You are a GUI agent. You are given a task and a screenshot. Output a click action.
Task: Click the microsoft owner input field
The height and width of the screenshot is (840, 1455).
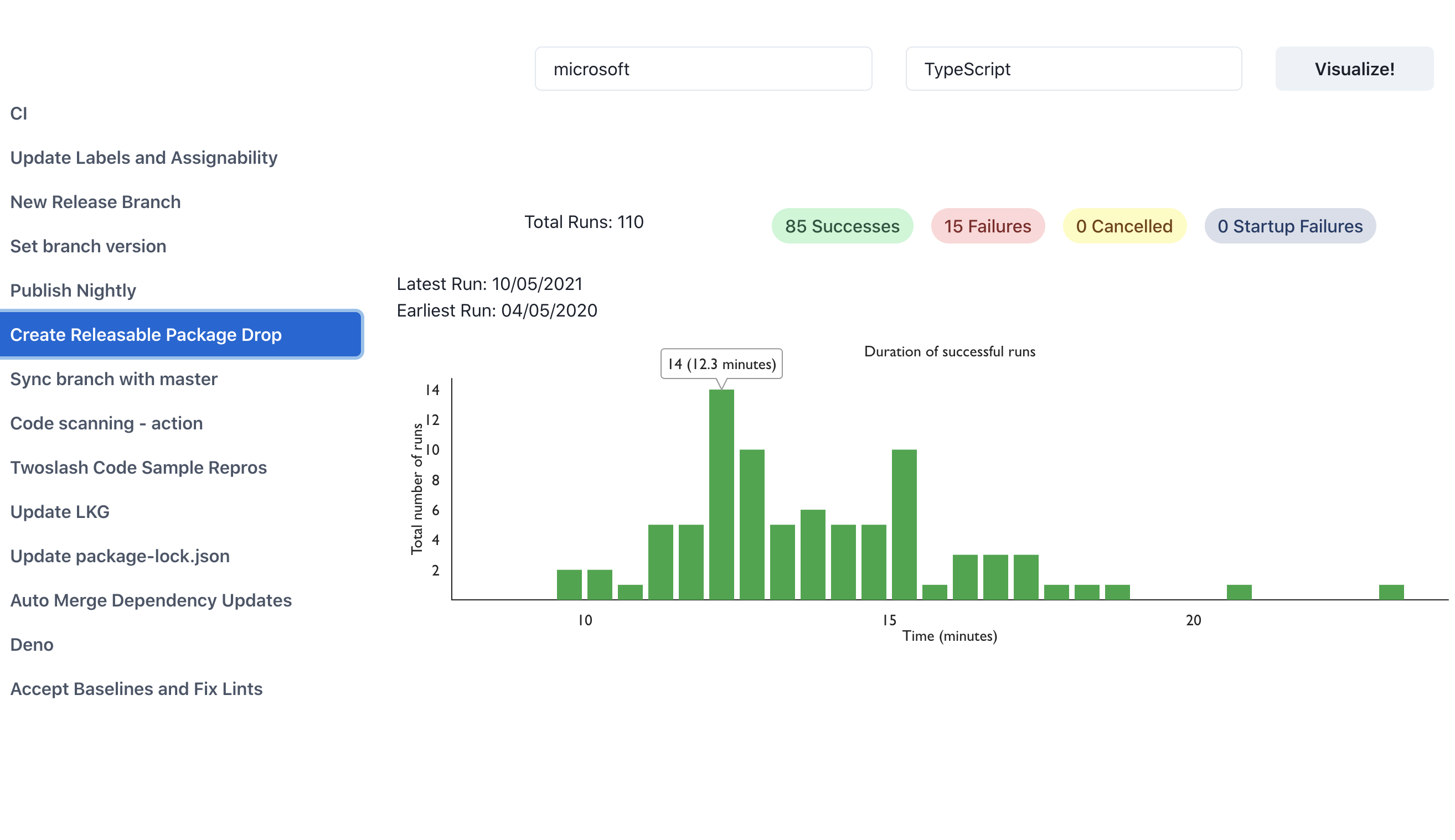[x=703, y=69]
